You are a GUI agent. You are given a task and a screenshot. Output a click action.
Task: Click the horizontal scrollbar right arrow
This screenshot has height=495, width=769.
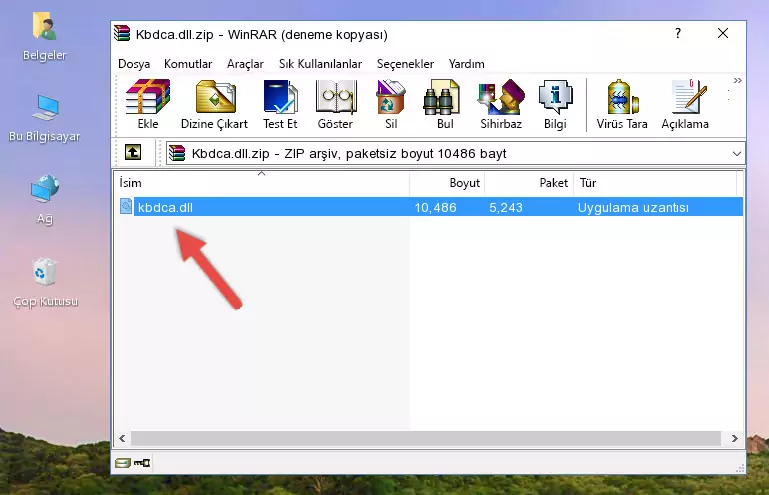tap(734, 438)
